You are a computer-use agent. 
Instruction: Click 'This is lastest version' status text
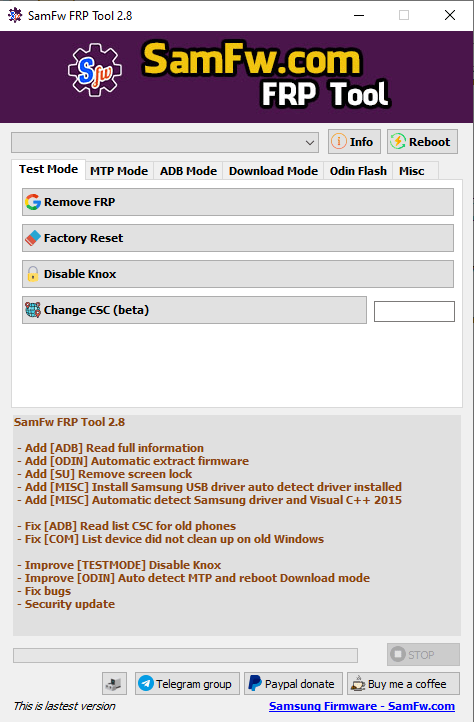64,706
